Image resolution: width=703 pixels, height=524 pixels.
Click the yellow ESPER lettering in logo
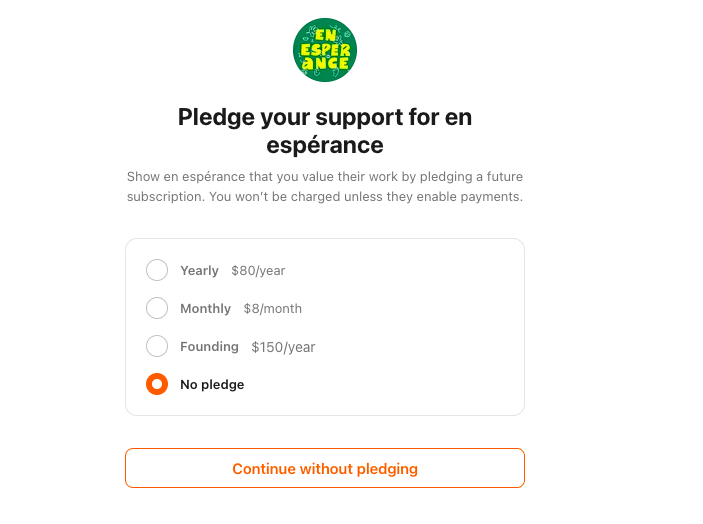325,50
